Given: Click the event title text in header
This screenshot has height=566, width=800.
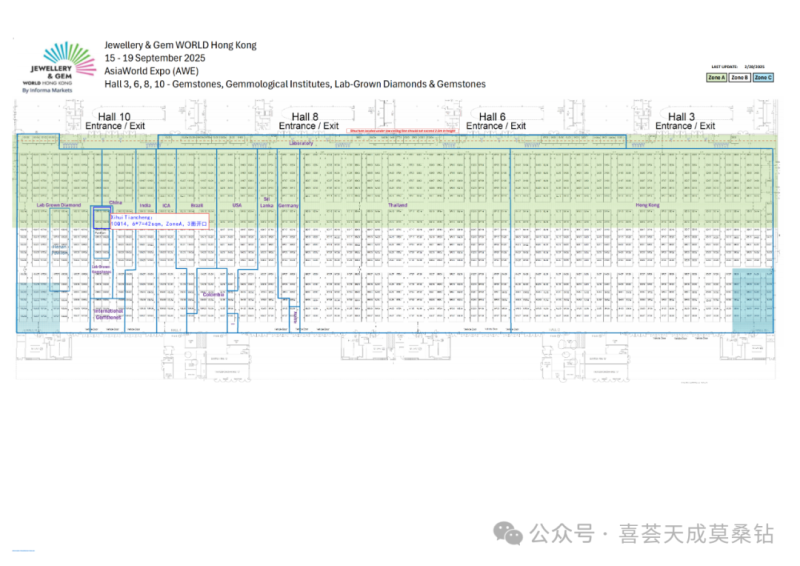Looking at the screenshot, I should [x=181, y=45].
